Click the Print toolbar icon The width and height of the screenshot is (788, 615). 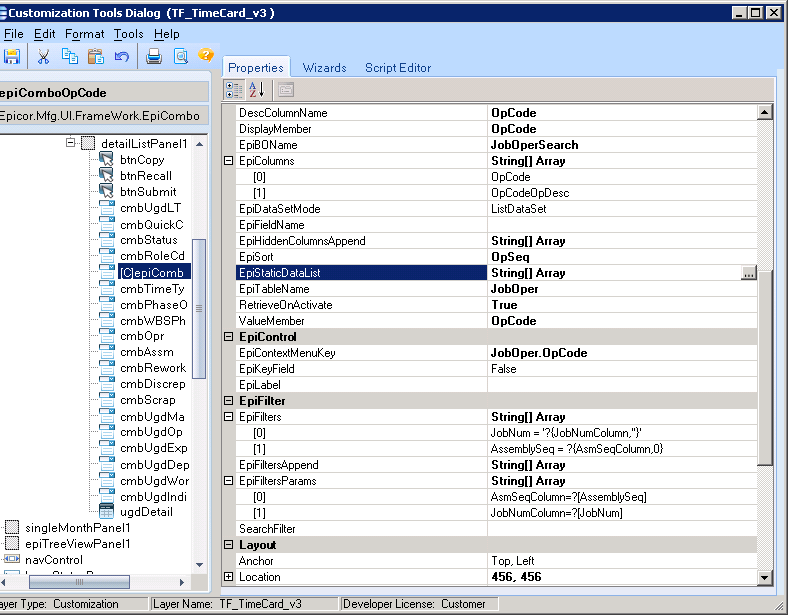154,56
